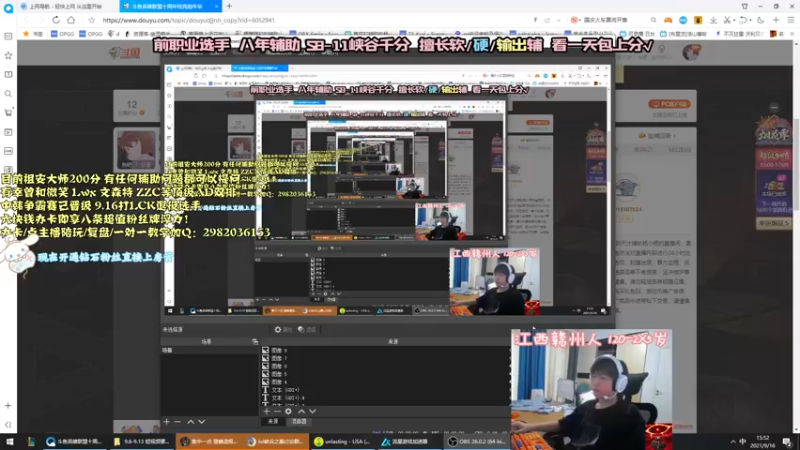Bookmark this page with the star icon

click(91, 20)
